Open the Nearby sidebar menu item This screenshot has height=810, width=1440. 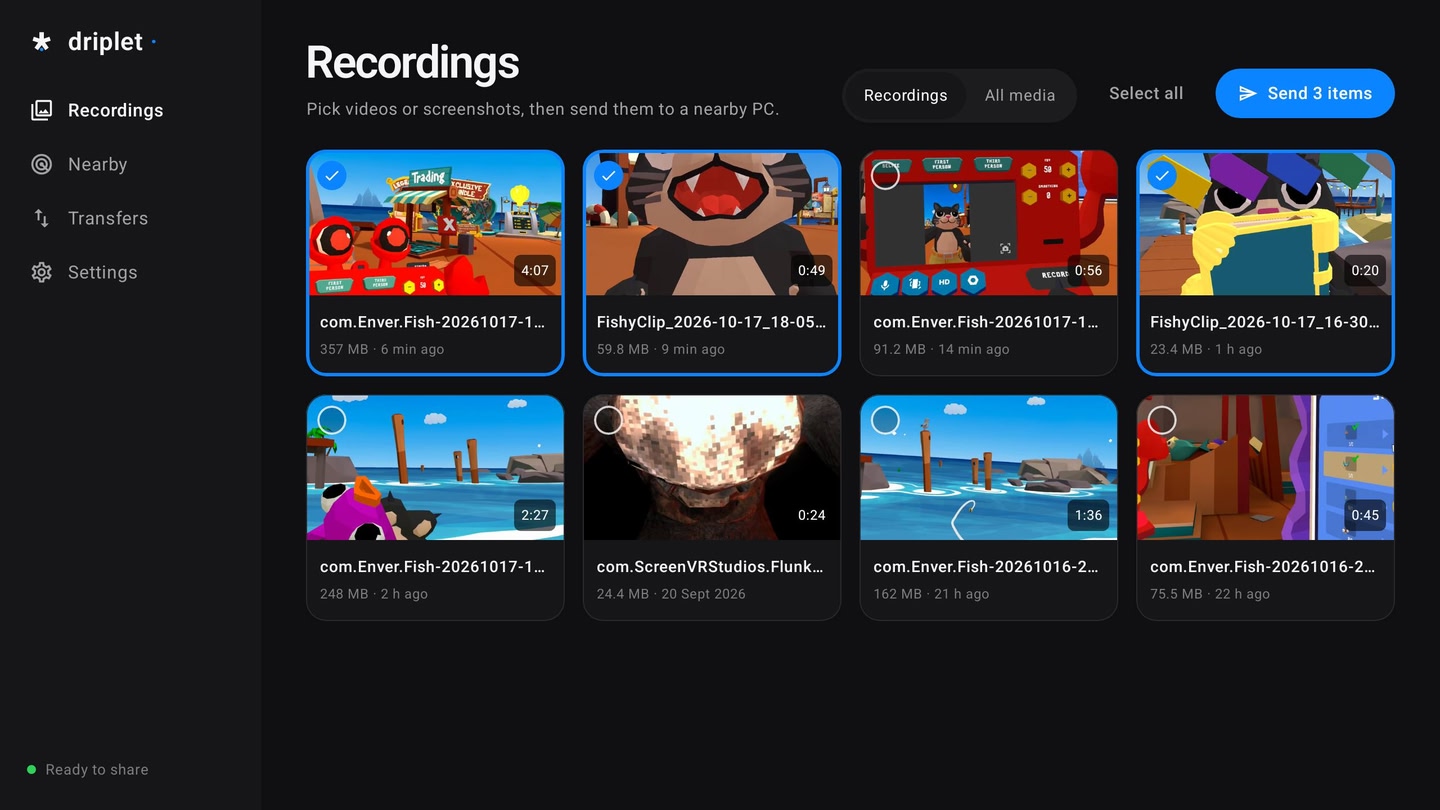click(x=97, y=164)
